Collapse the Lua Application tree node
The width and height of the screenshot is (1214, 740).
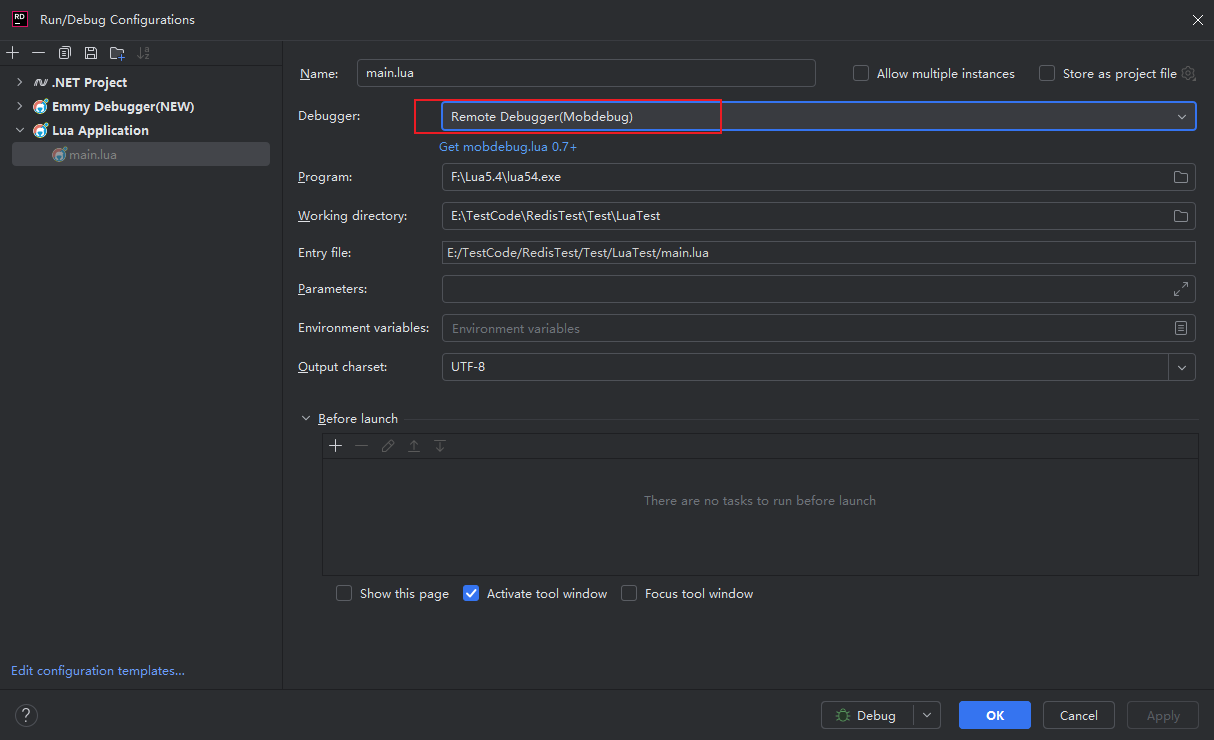pos(19,130)
